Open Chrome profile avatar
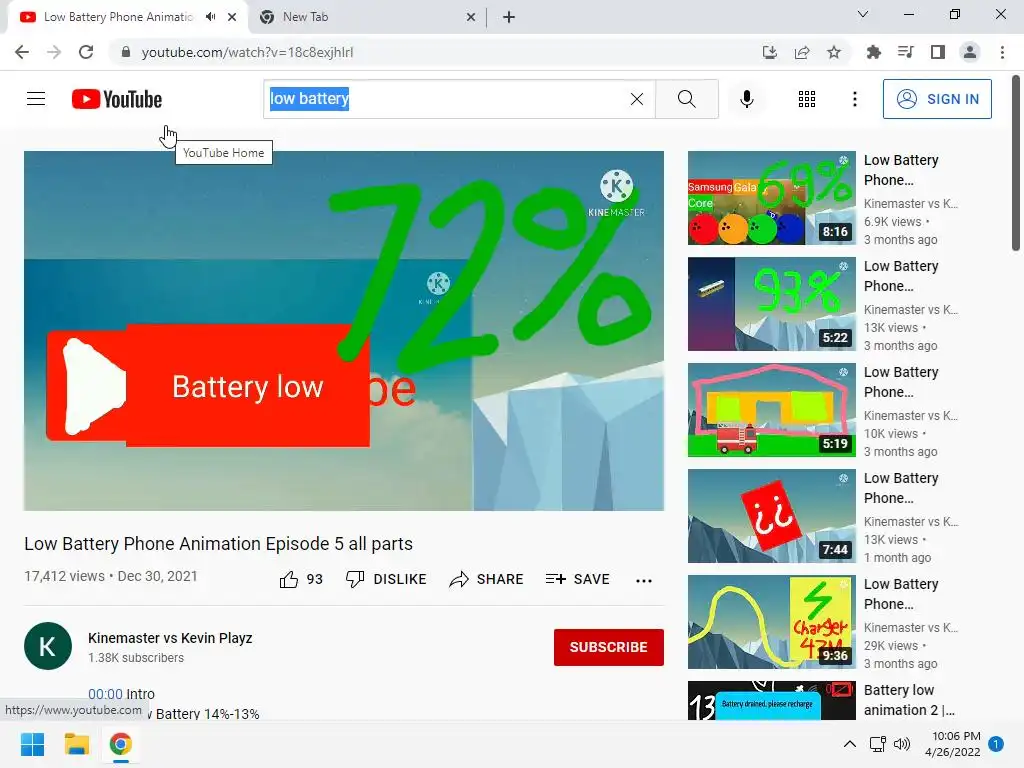 pyautogui.click(x=970, y=52)
